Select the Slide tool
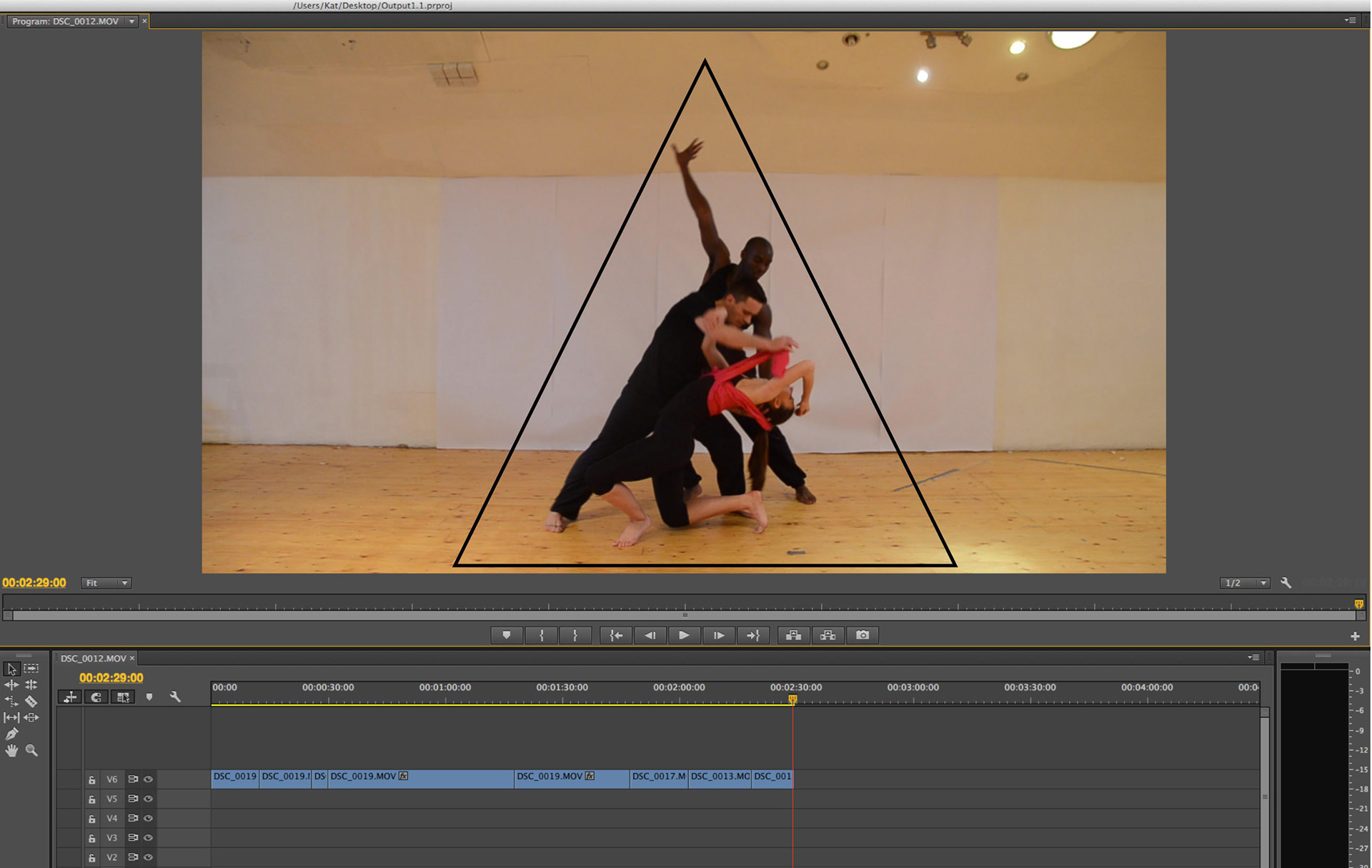Screen dimensions: 1372x868 click(31, 717)
